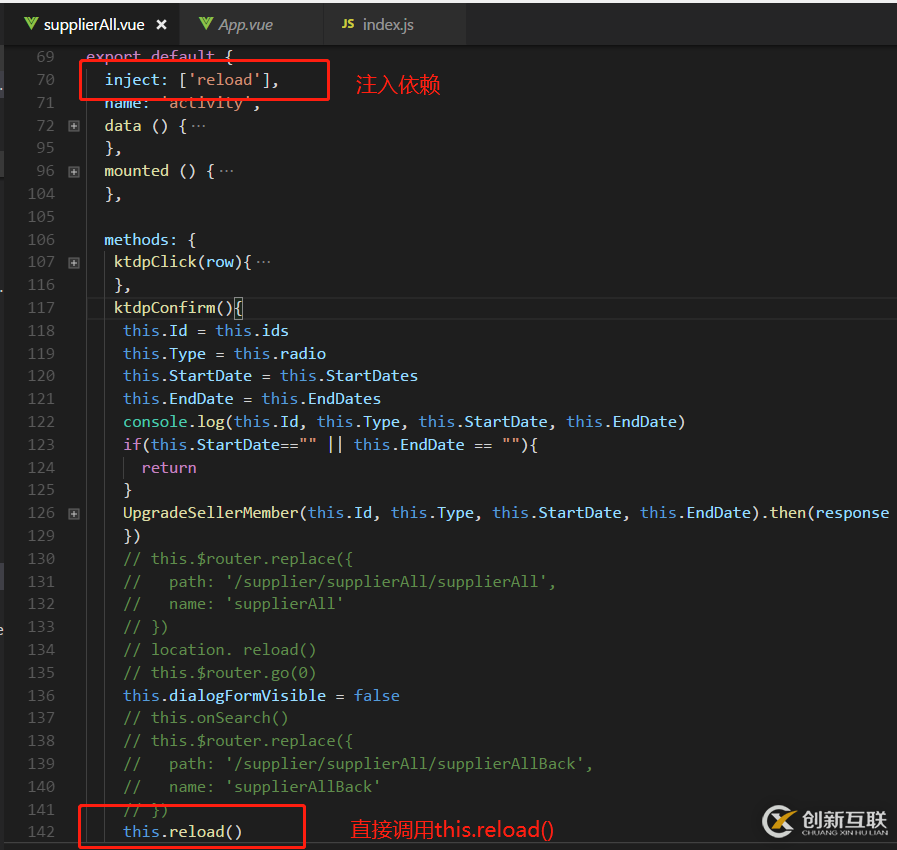Click this.Type = this.radio line
The image size is (897, 850).
224,353
